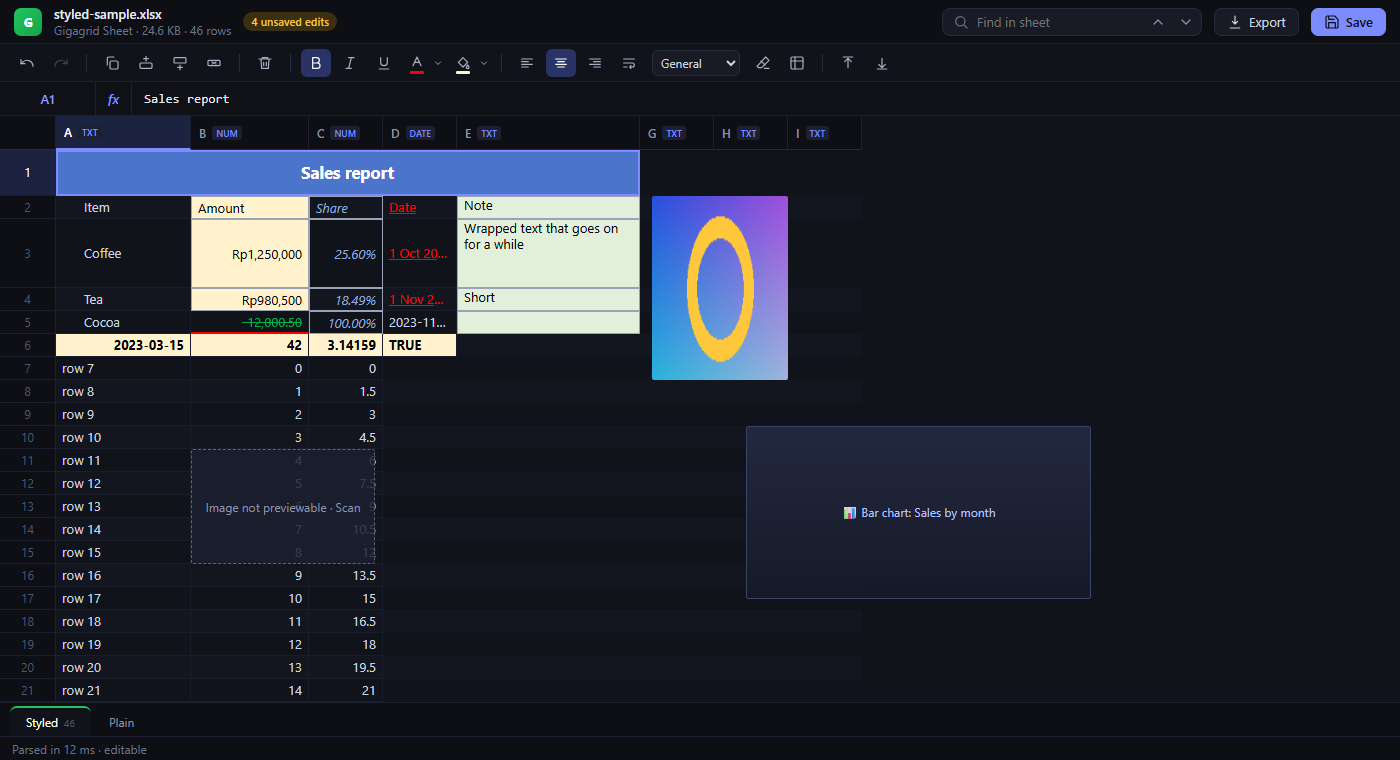
Task: Click the fx formula icon
Action: [113, 99]
